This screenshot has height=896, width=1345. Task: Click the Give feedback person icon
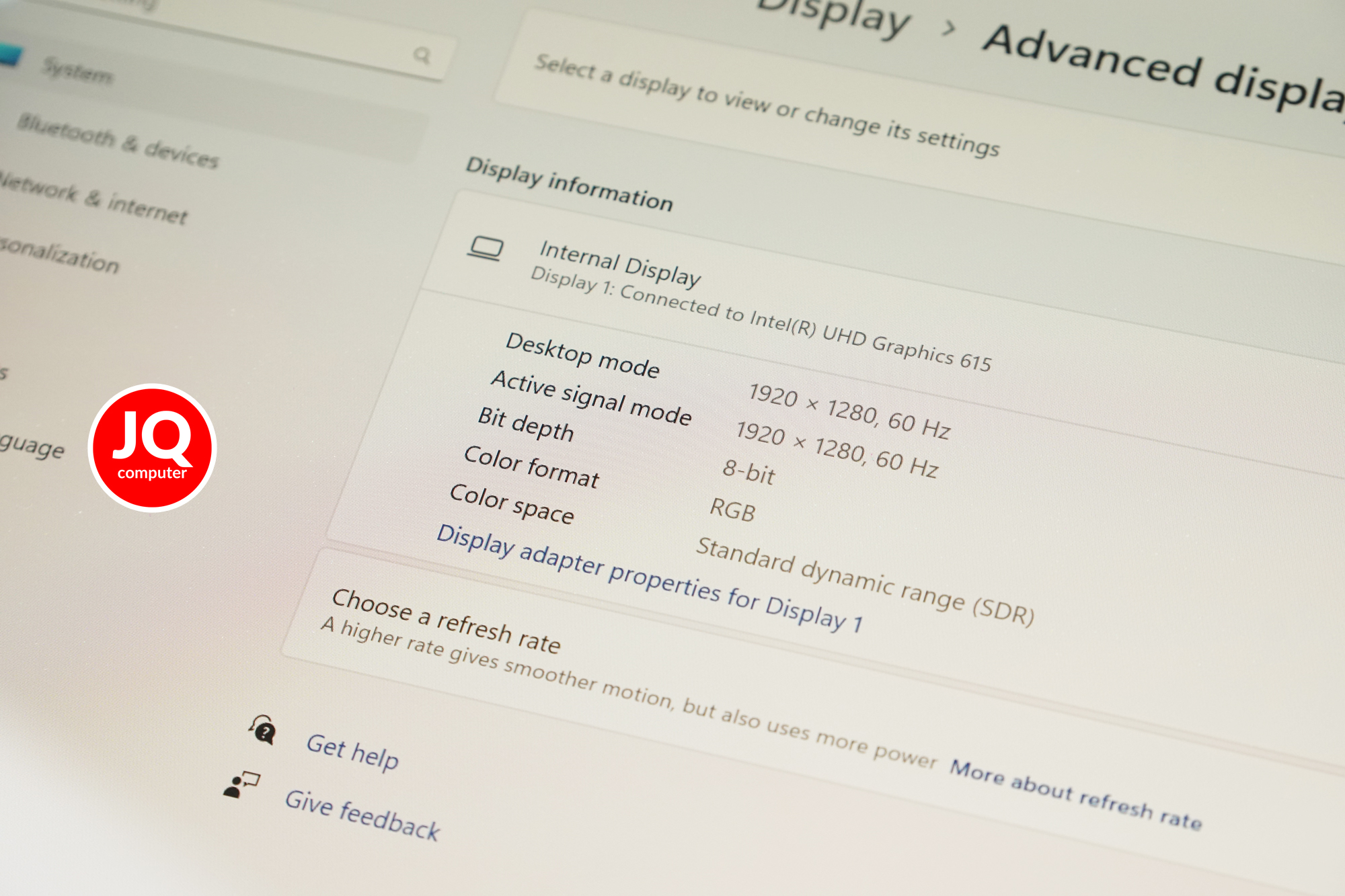click(241, 784)
